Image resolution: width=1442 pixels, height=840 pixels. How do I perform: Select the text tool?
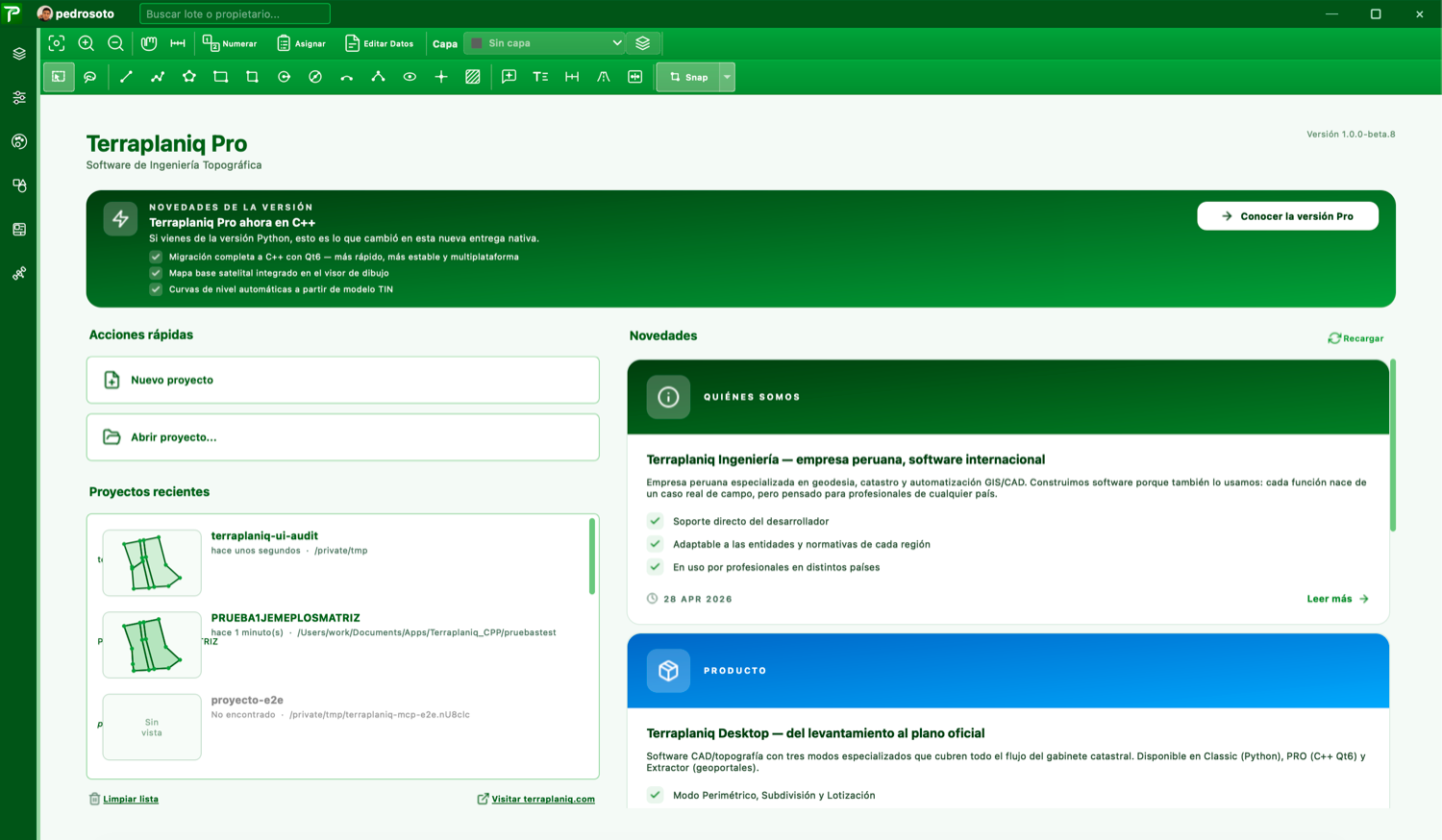tap(540, 77)
